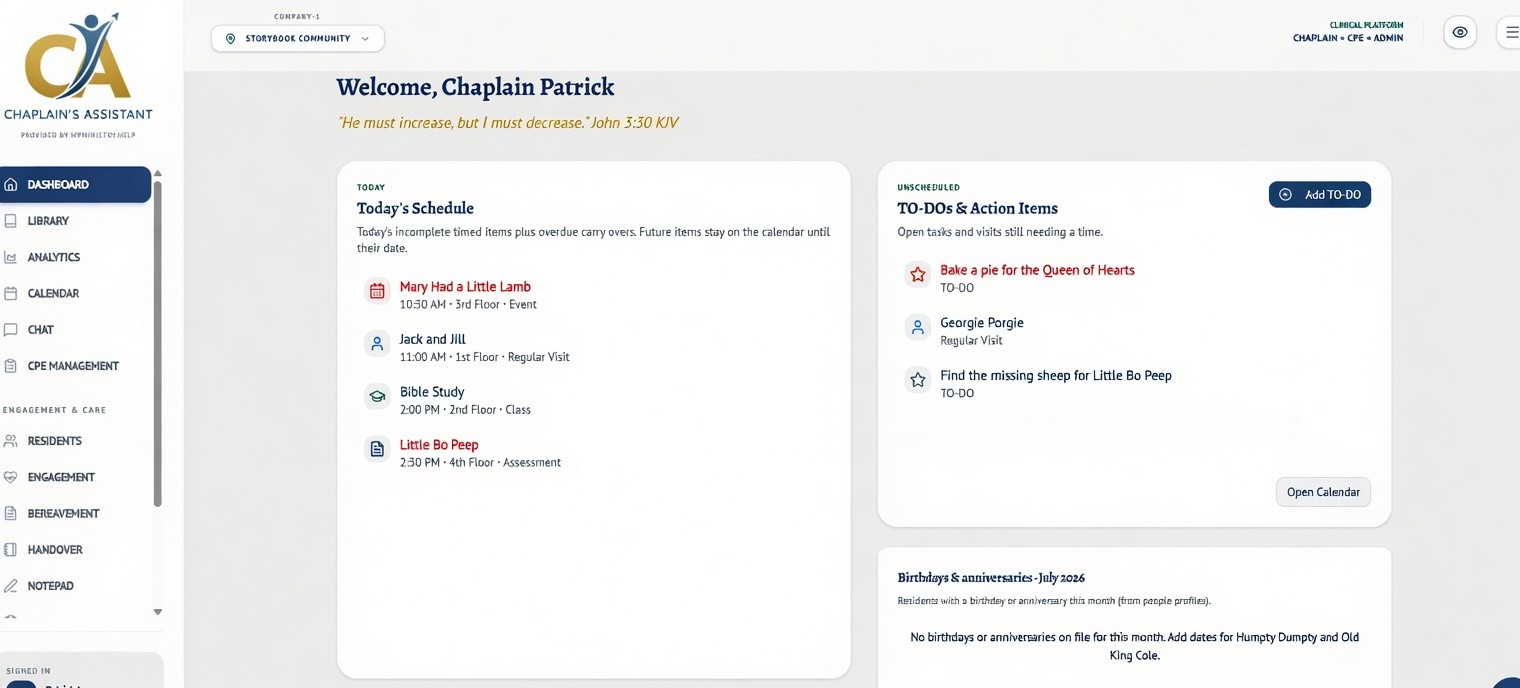The image size is (1520, 688).
Task: Open the Storybook Community location dropdown
Action: [x=298, y=38]
